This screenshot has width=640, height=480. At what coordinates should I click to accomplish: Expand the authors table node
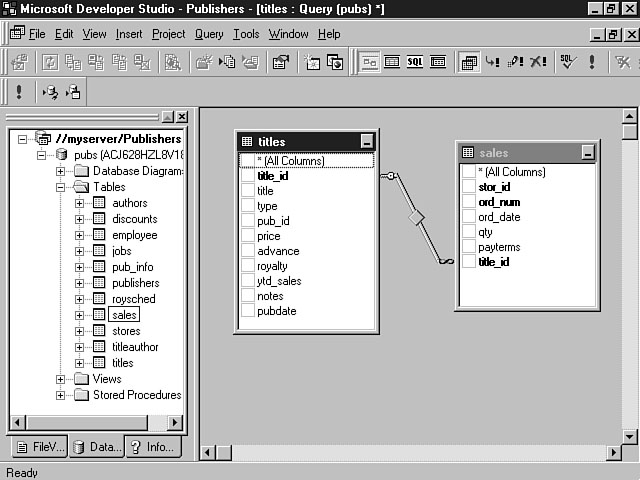80,203
